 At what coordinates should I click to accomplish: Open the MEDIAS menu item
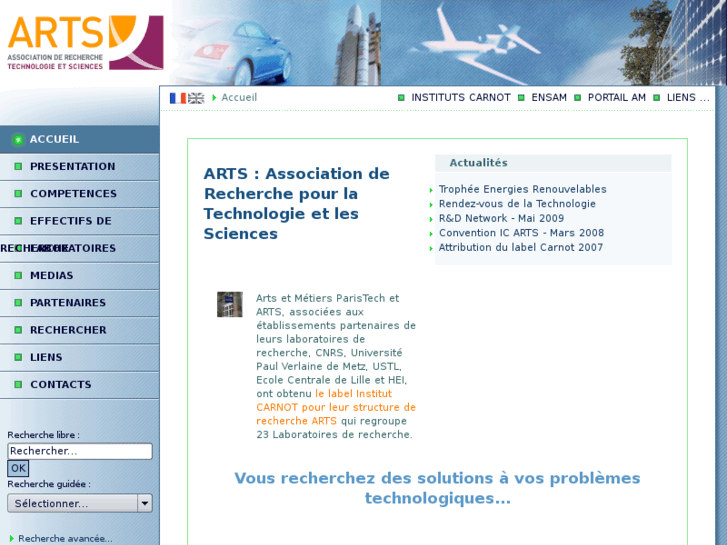[x=79, y=276]
